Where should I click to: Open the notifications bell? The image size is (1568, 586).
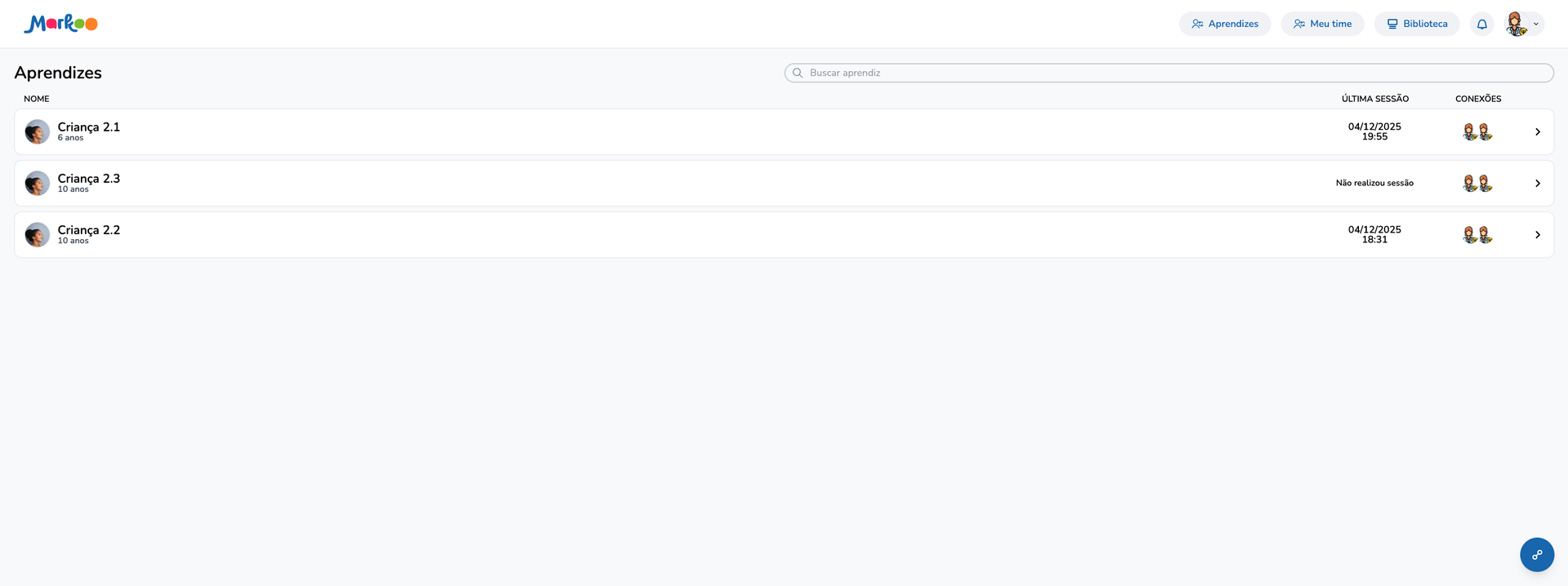tap(1481, 24)
